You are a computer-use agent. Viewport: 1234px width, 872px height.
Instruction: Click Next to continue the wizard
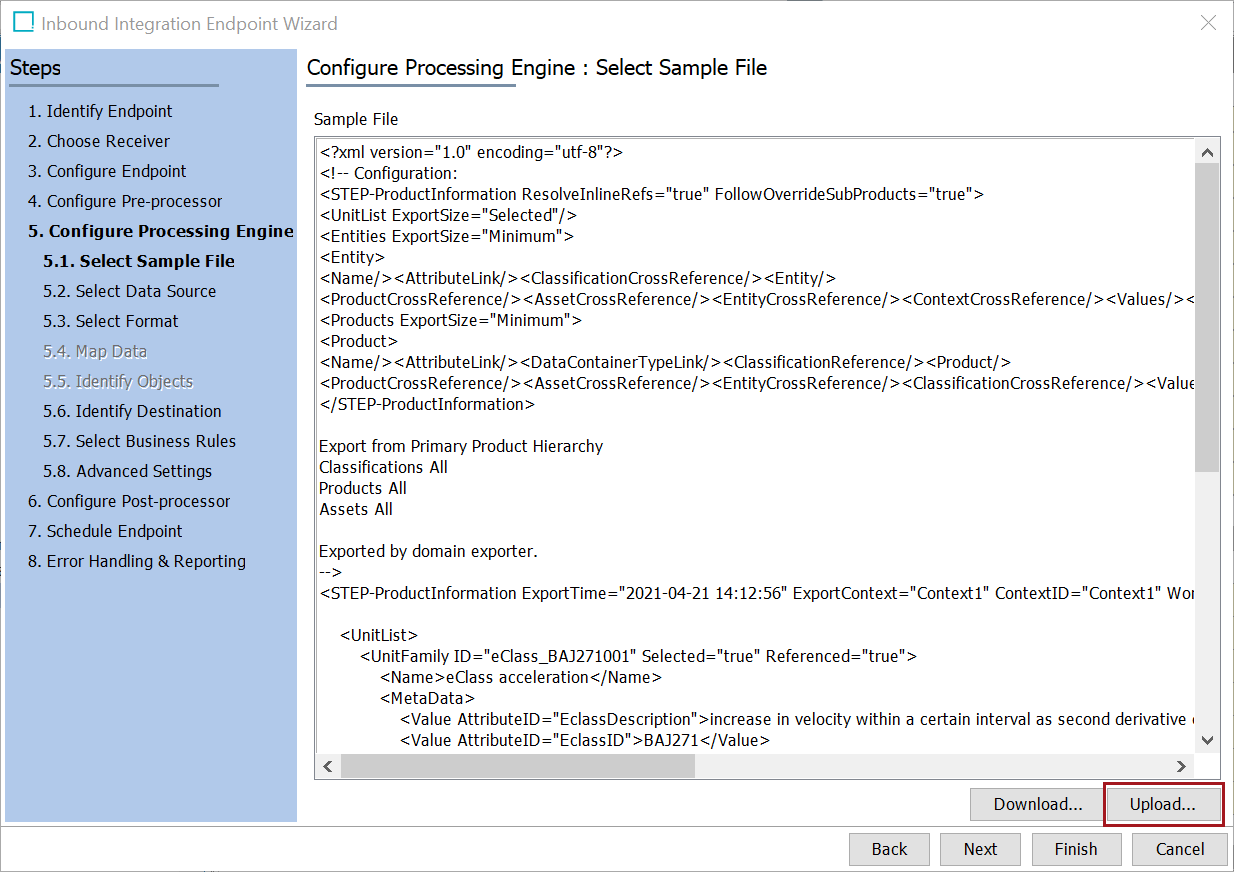pyautogui.click(x=980, y=849)
